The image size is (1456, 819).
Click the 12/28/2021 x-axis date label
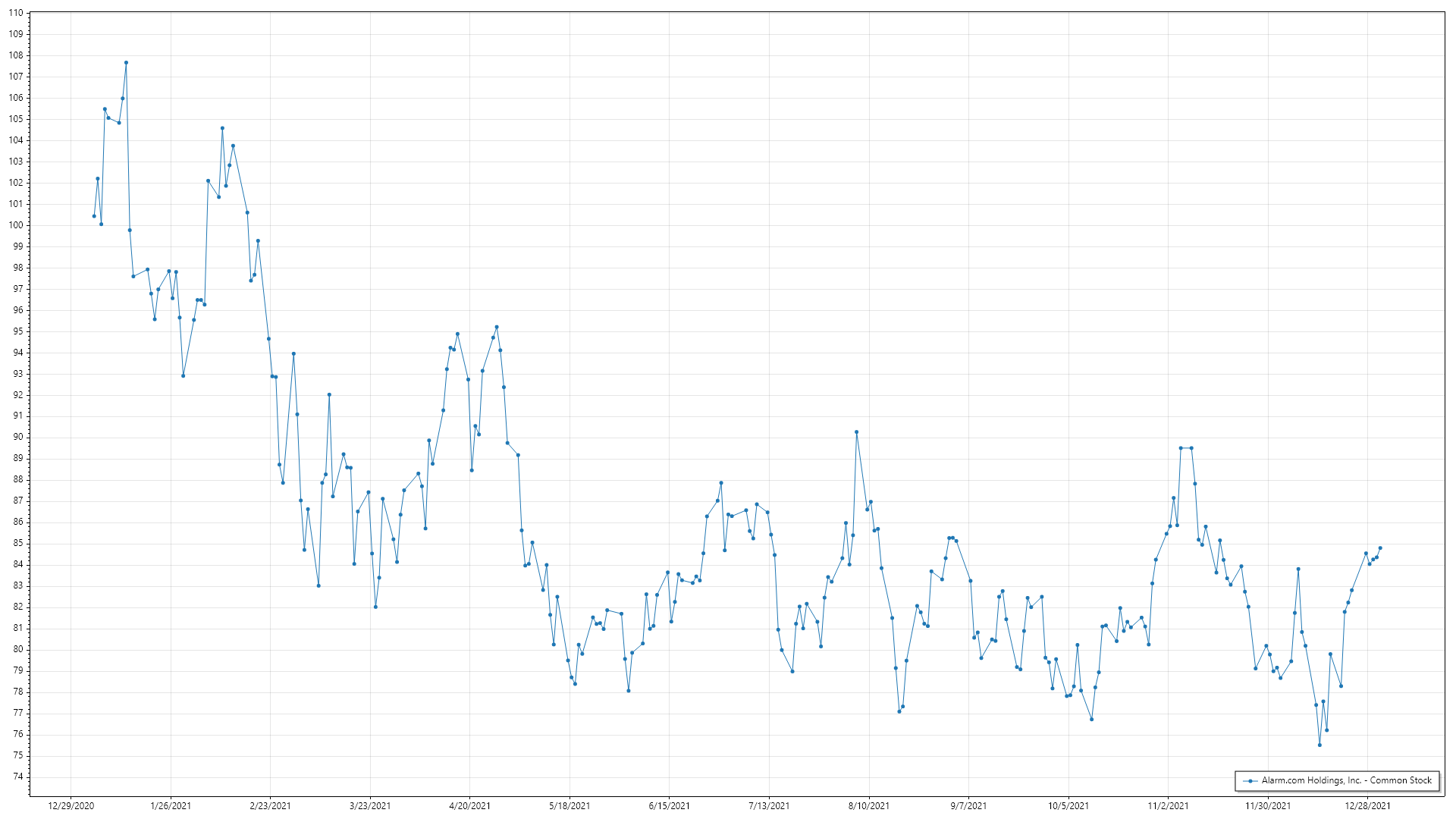(1367, 805)
